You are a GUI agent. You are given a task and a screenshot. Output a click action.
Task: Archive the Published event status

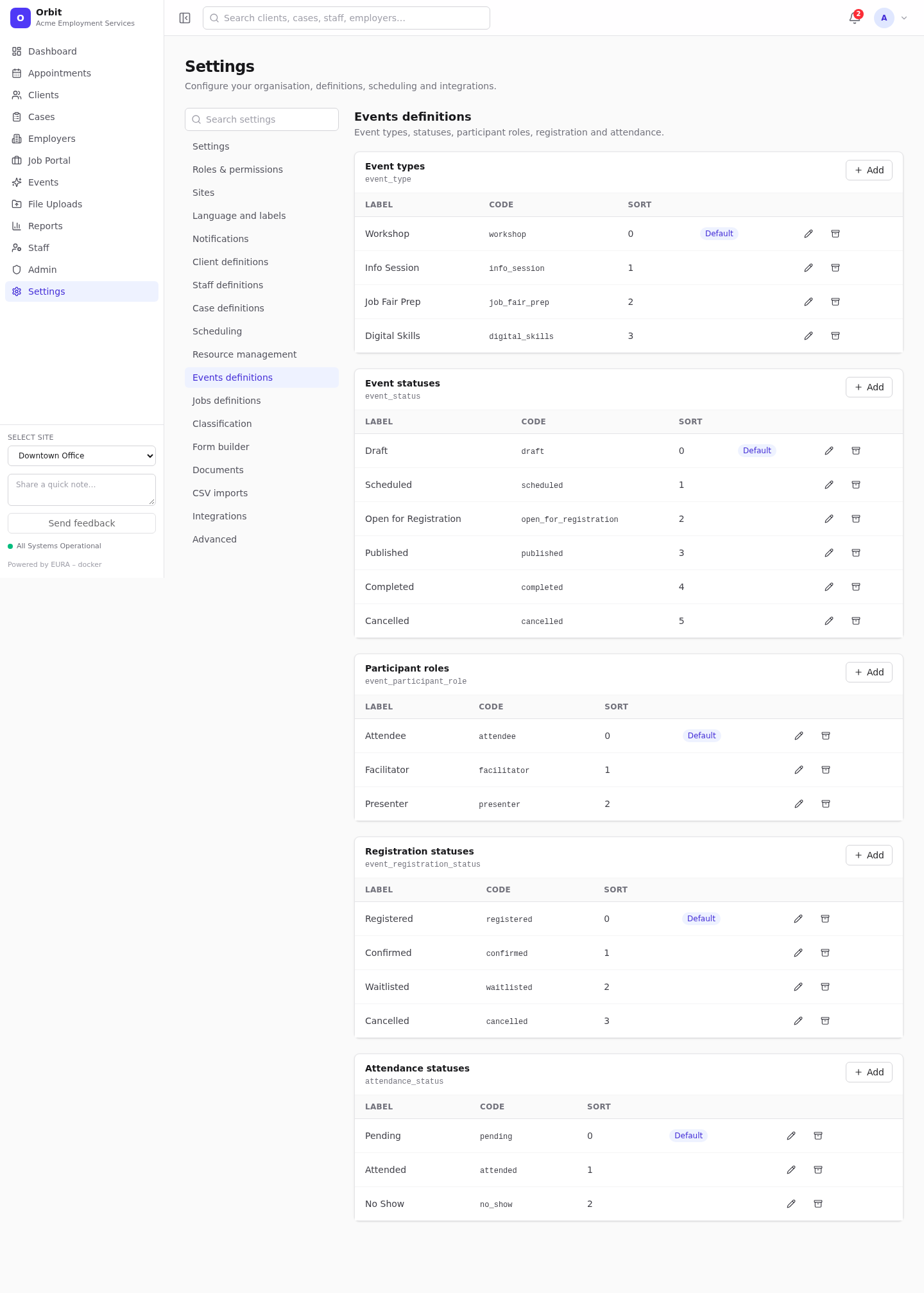coord(856,553)
